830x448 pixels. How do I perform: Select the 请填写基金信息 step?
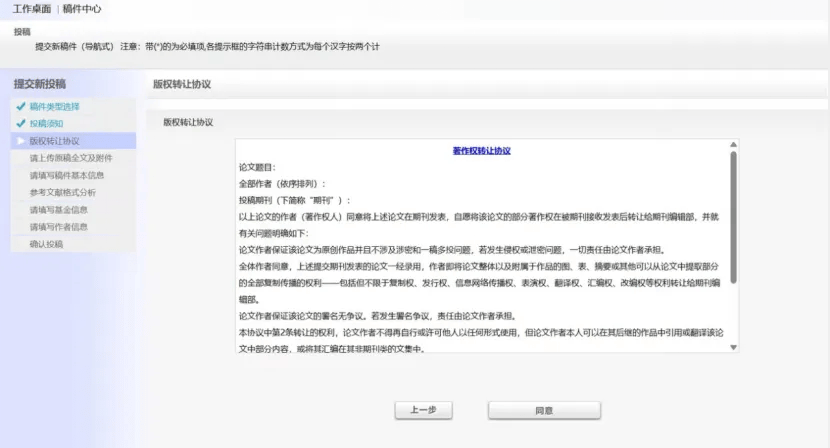pyautogui.click(x=58, y=210)
